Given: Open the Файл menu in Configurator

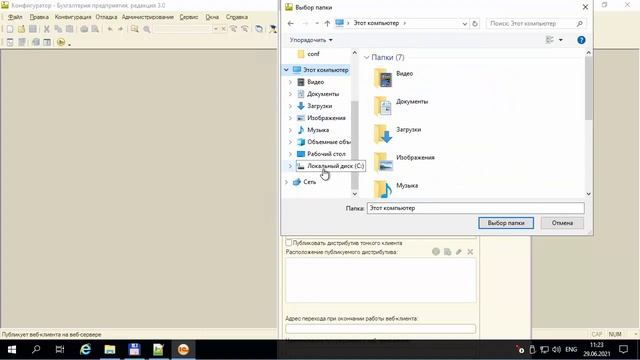Looking at the screenshot, I should click(x=16, y=17).
